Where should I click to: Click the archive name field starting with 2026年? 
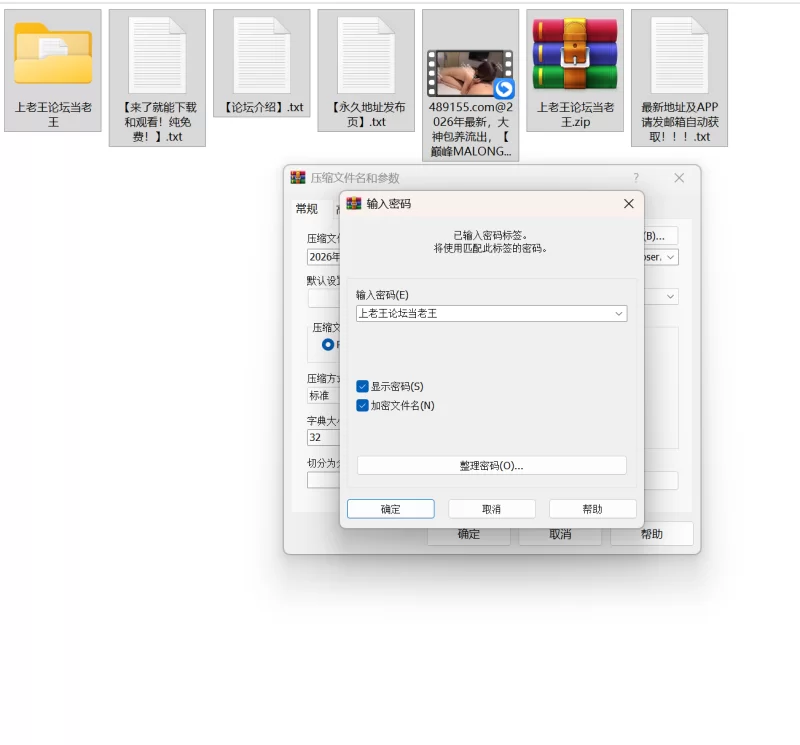(x=324, y=257)
